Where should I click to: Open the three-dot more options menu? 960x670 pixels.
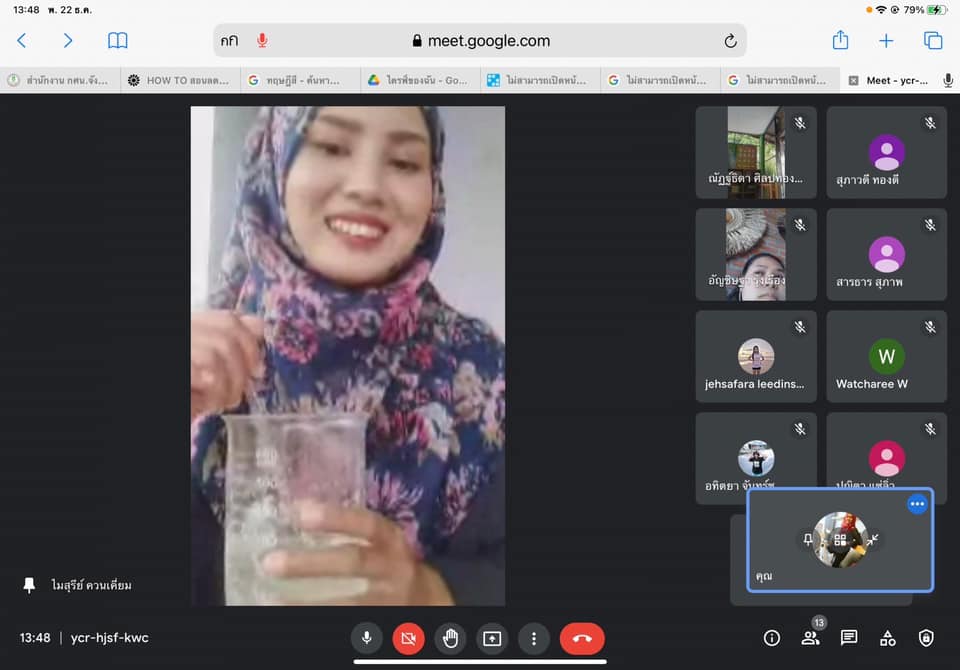(534, 638)
